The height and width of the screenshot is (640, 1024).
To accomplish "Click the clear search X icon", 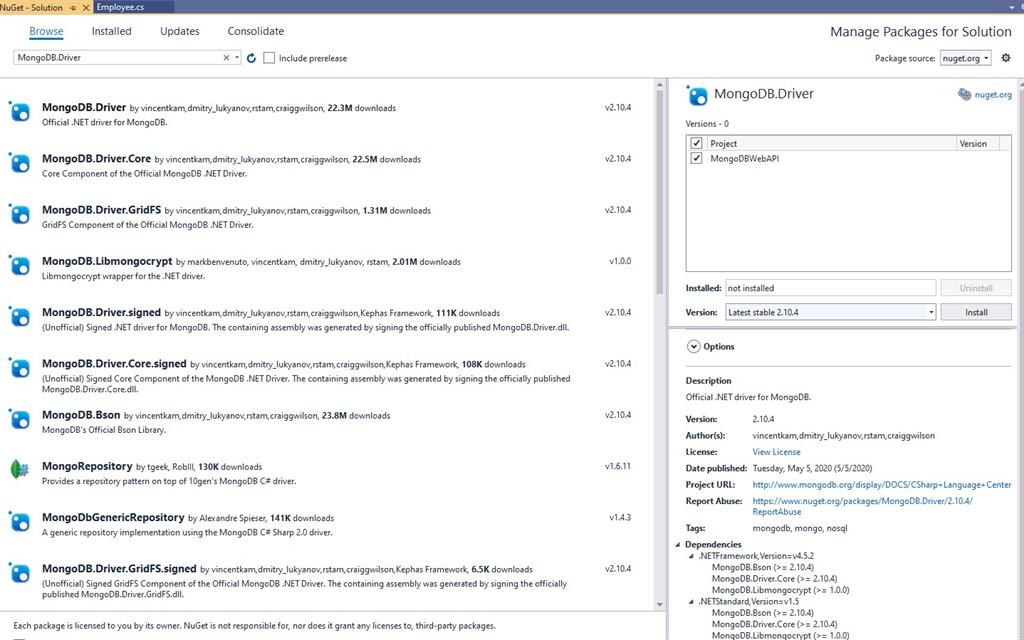I will tap(226, 58).
